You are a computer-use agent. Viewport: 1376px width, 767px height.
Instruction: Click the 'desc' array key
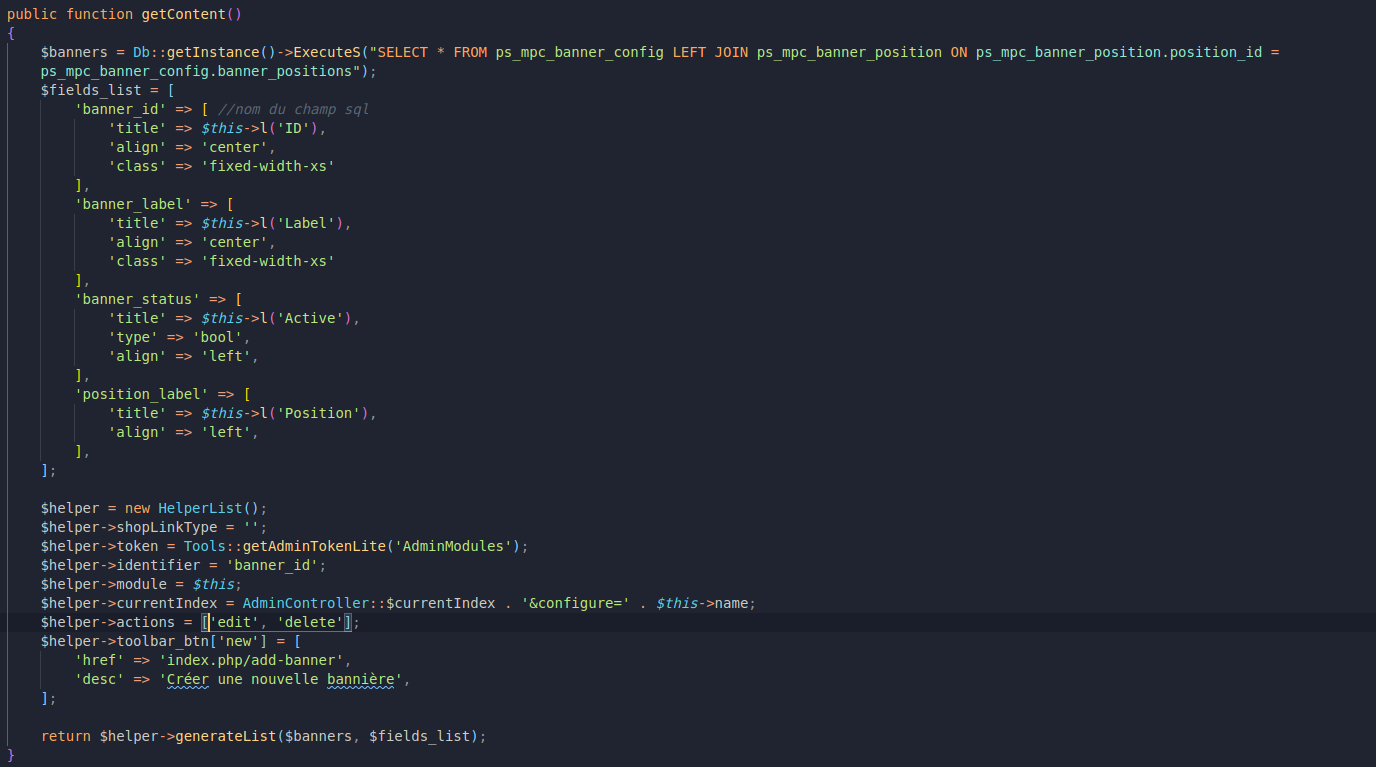[100, 679]
